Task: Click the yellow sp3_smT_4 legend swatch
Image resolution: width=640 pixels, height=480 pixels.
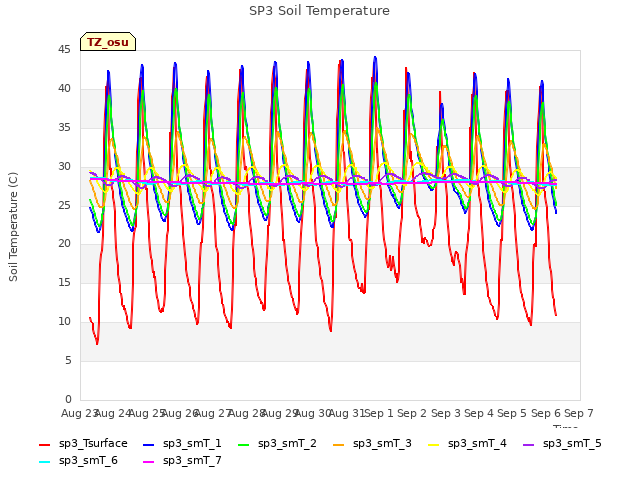Action: coord(434,444)
